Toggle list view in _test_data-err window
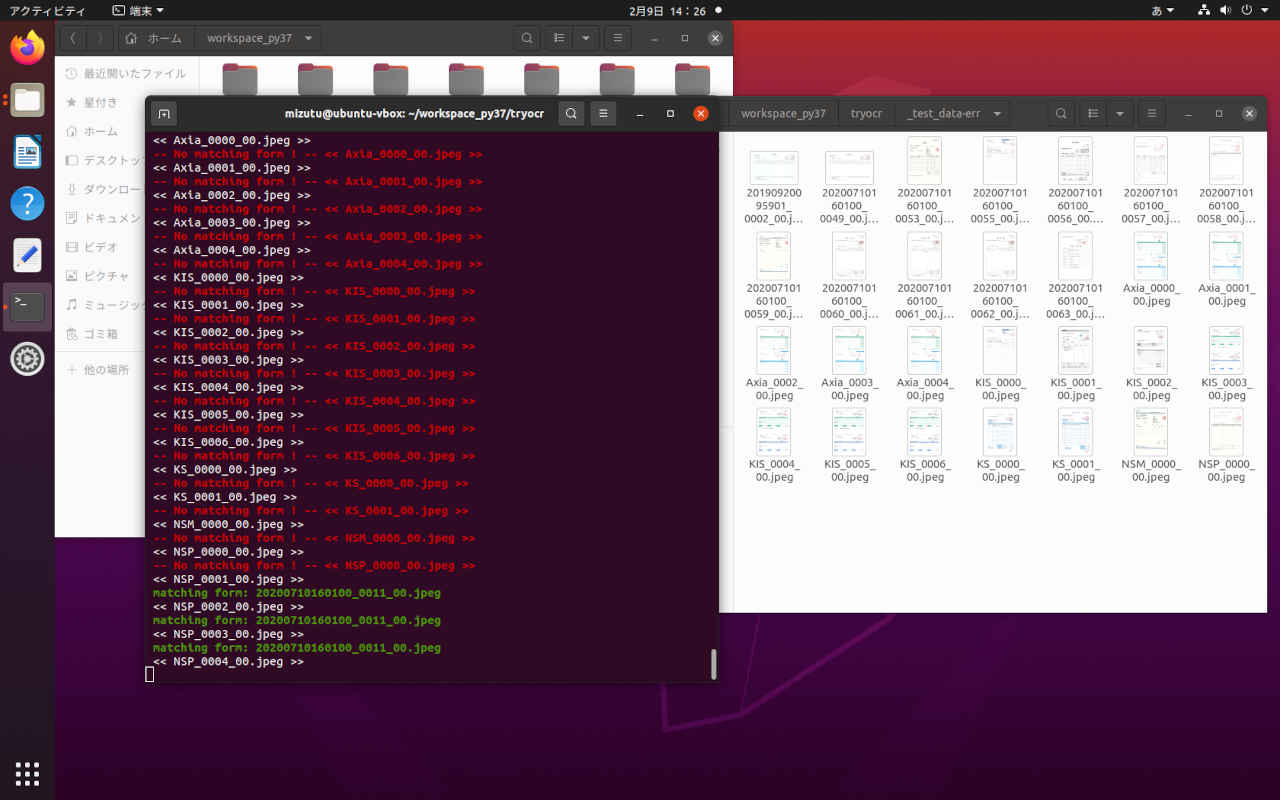Screen dimensions: 1280x800 (1094, 114)
